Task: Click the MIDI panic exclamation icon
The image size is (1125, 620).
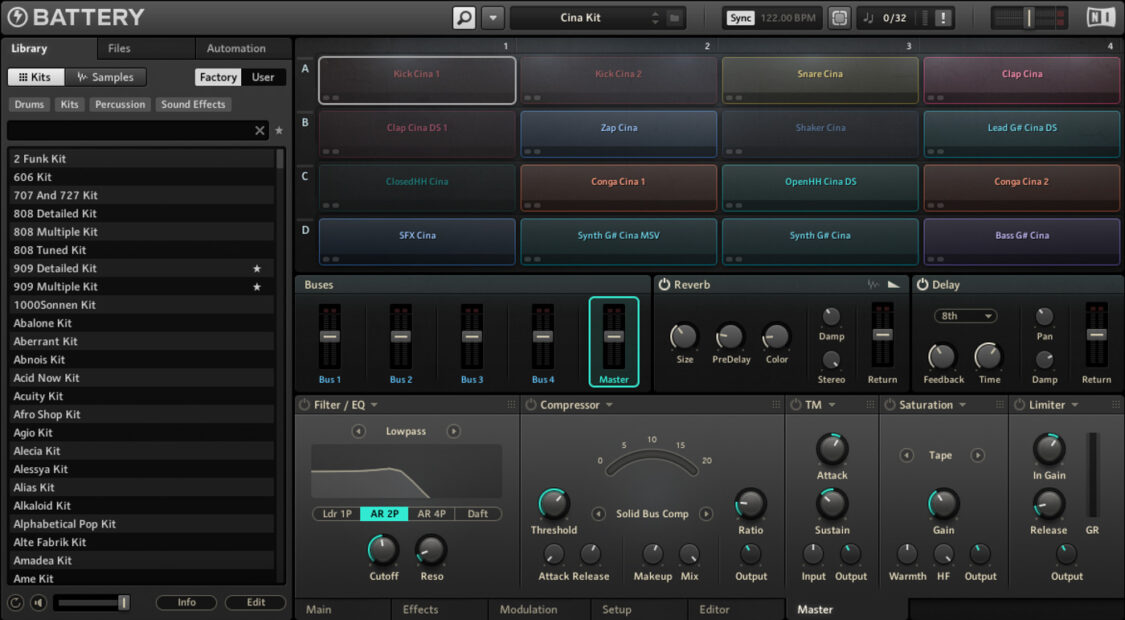Action: (x=942, y=17)
